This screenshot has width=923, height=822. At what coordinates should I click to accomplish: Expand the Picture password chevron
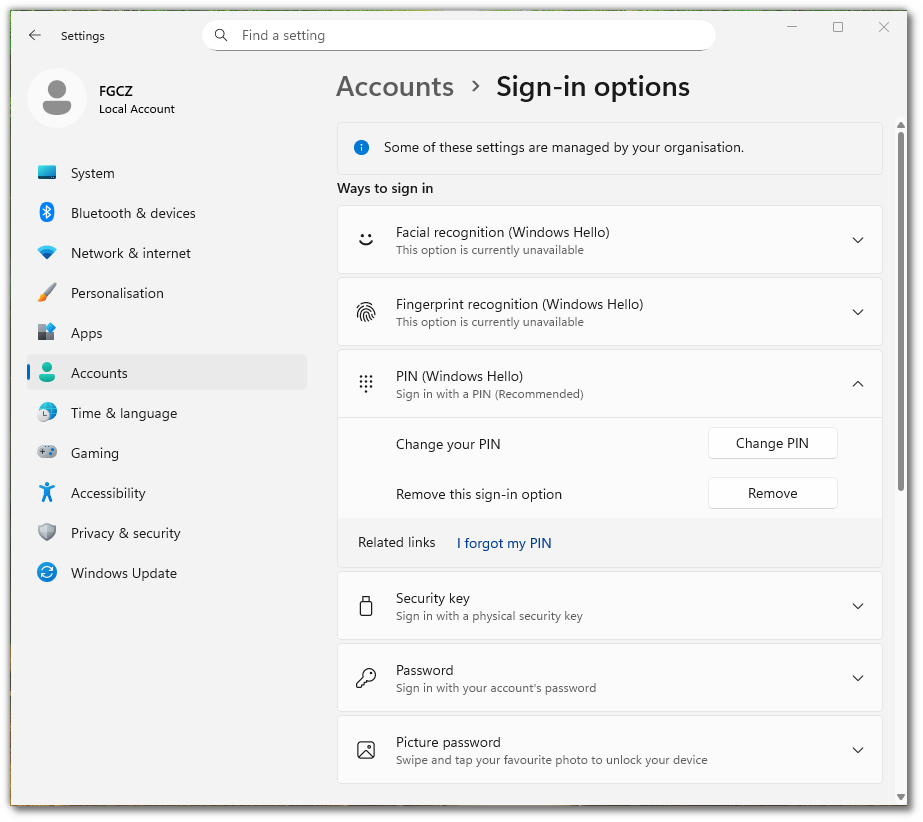[x=858, y=750]
